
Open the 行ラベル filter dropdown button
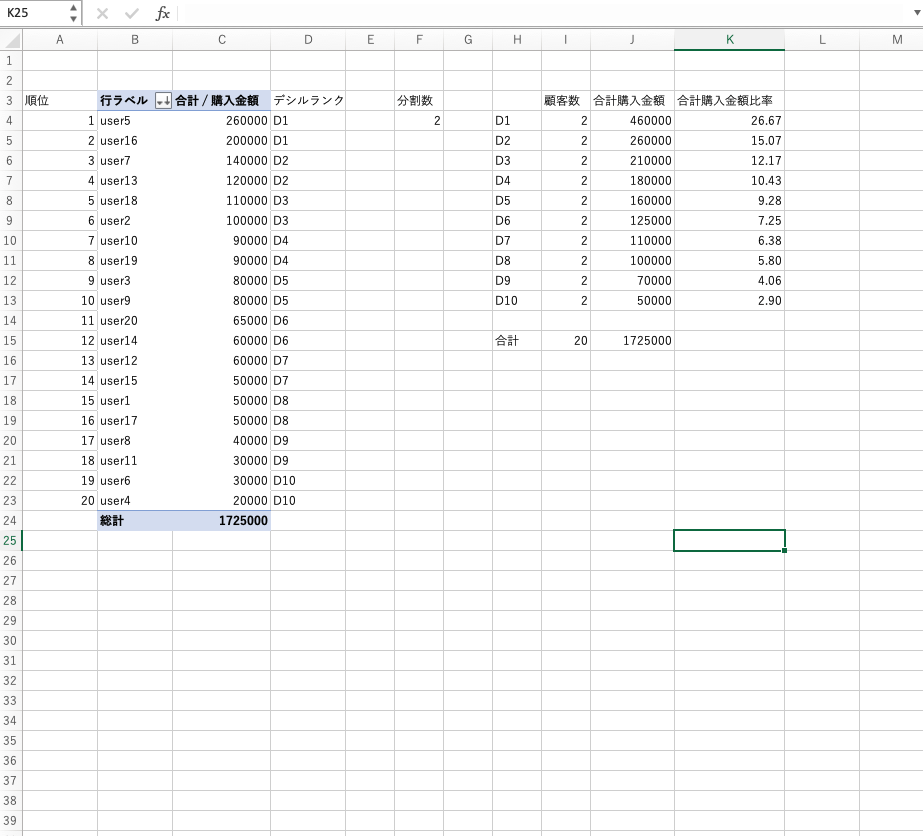coord(163,101)
